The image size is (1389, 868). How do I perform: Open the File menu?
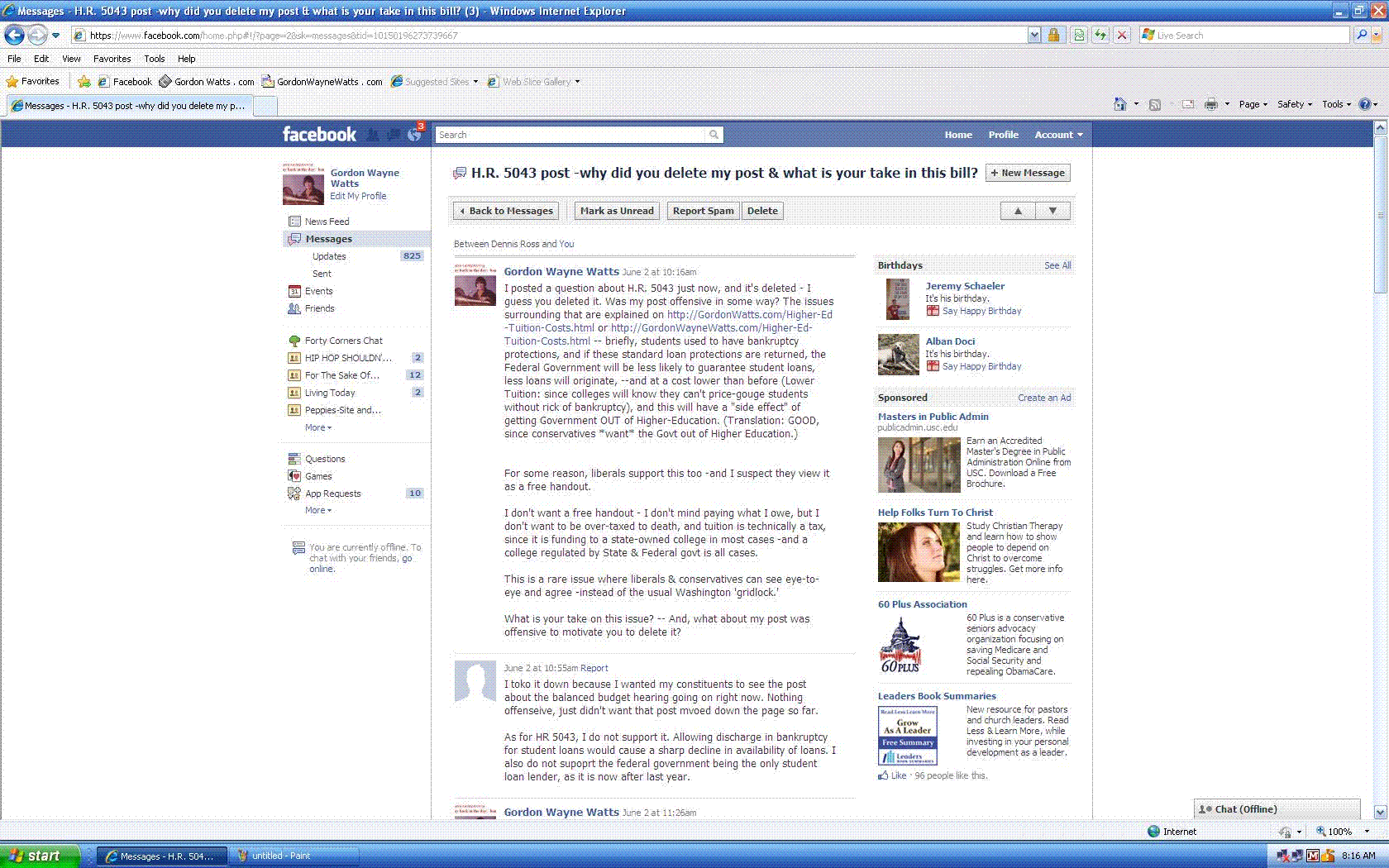coord(14,59)
